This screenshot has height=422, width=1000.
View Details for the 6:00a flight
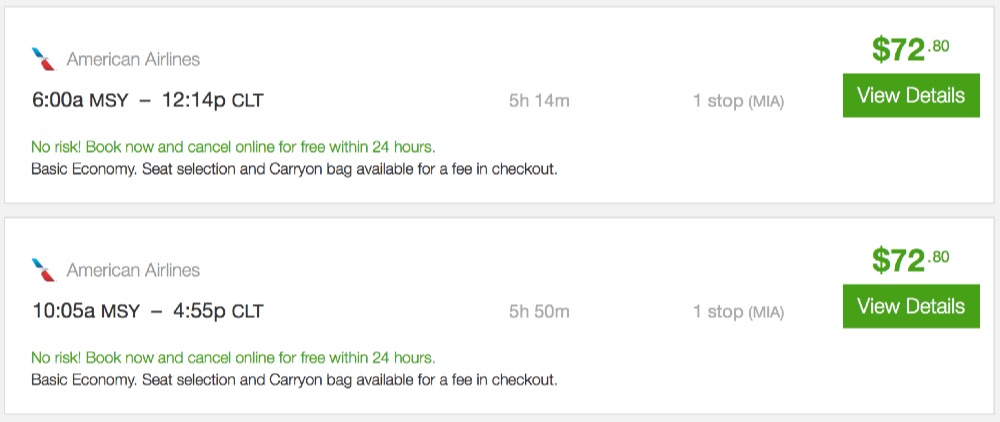910,96
